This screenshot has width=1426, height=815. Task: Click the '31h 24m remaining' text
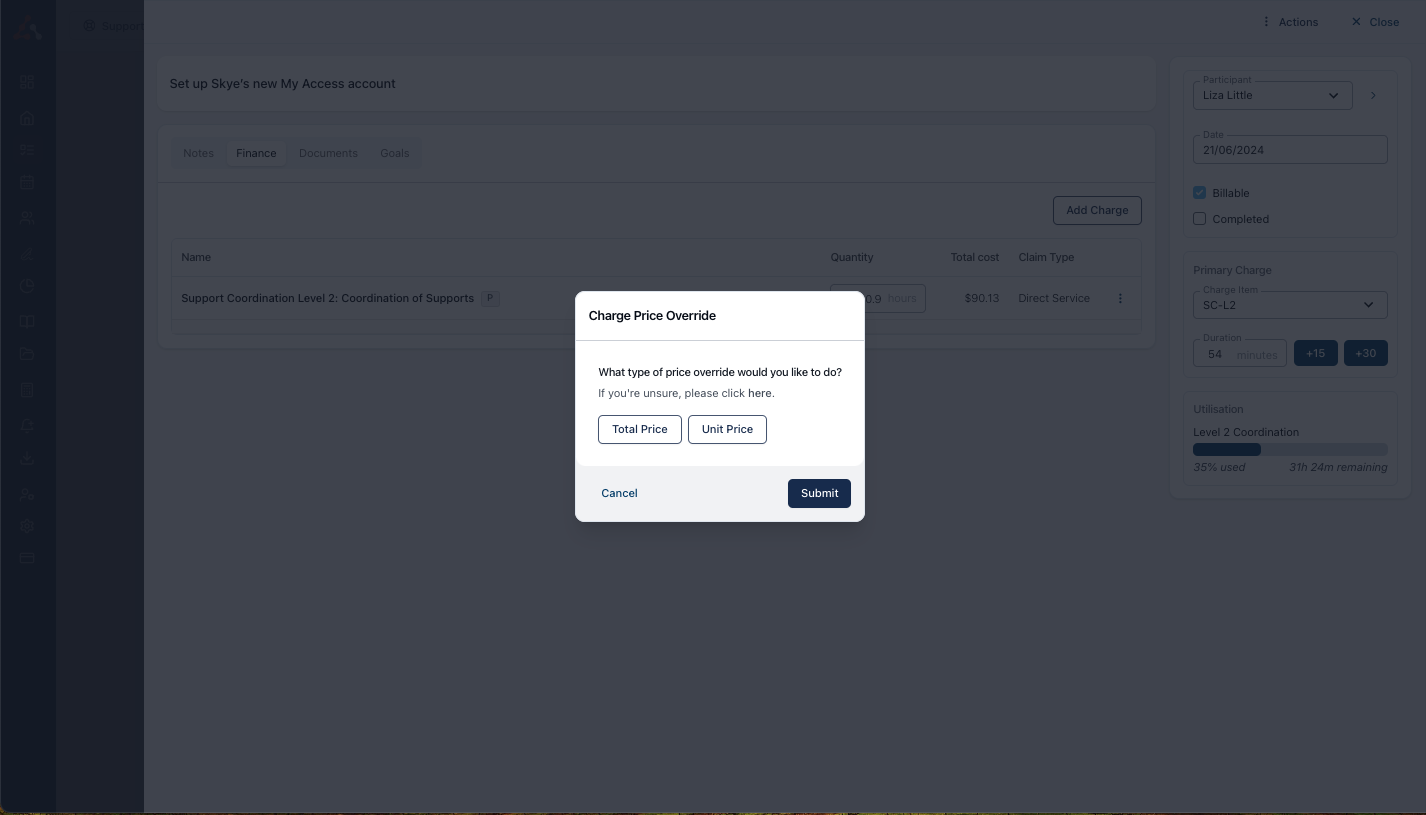pos(1338,467)
